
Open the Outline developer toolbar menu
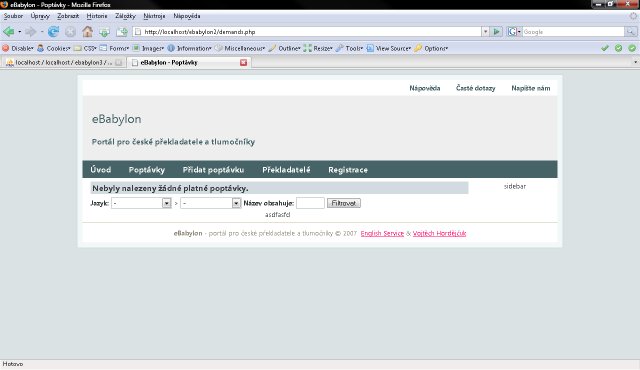tap(284, 48)
